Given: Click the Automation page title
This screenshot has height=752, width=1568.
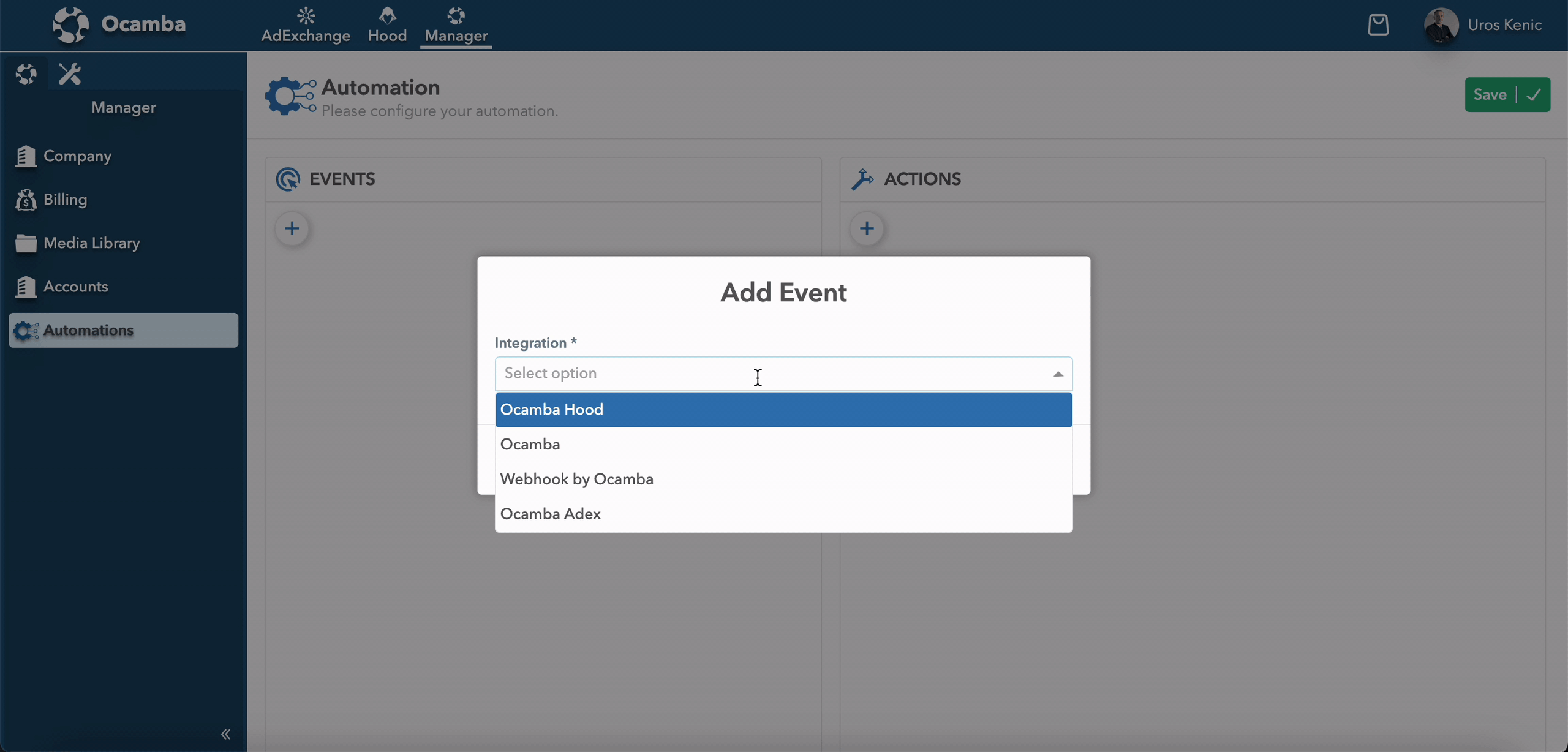Looking at the screenshot, I should tap(380, 88).
